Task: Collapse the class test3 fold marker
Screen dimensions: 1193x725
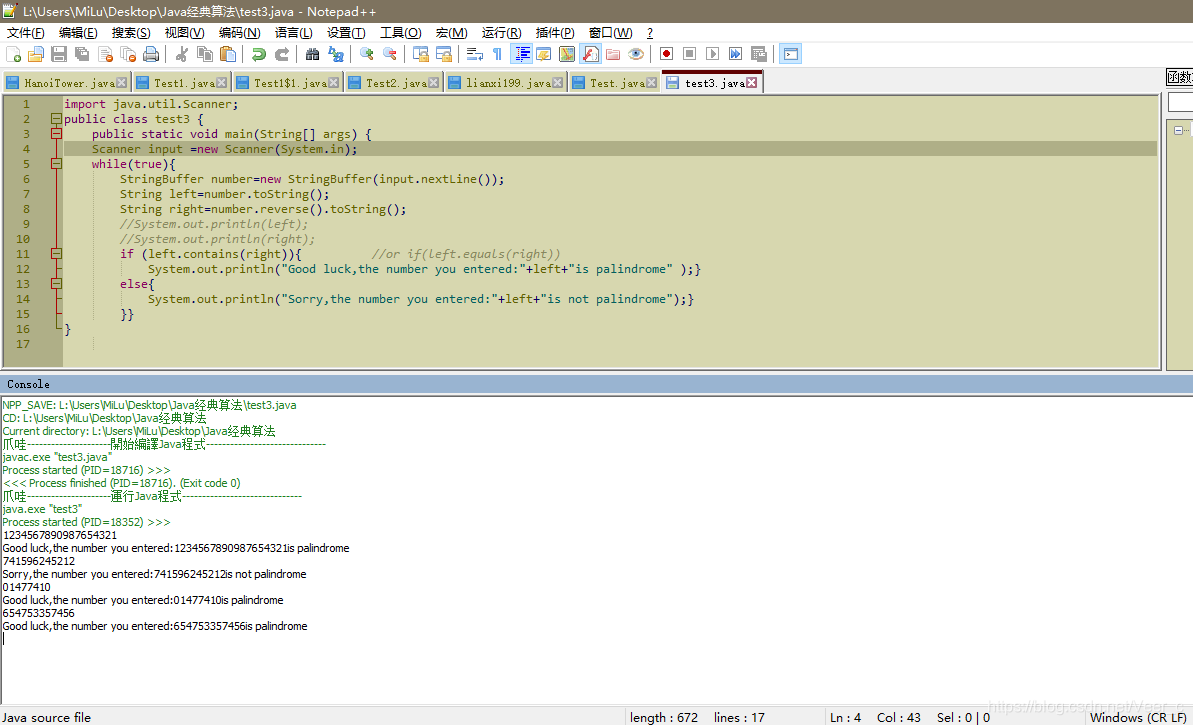Action: click(56, 119)
